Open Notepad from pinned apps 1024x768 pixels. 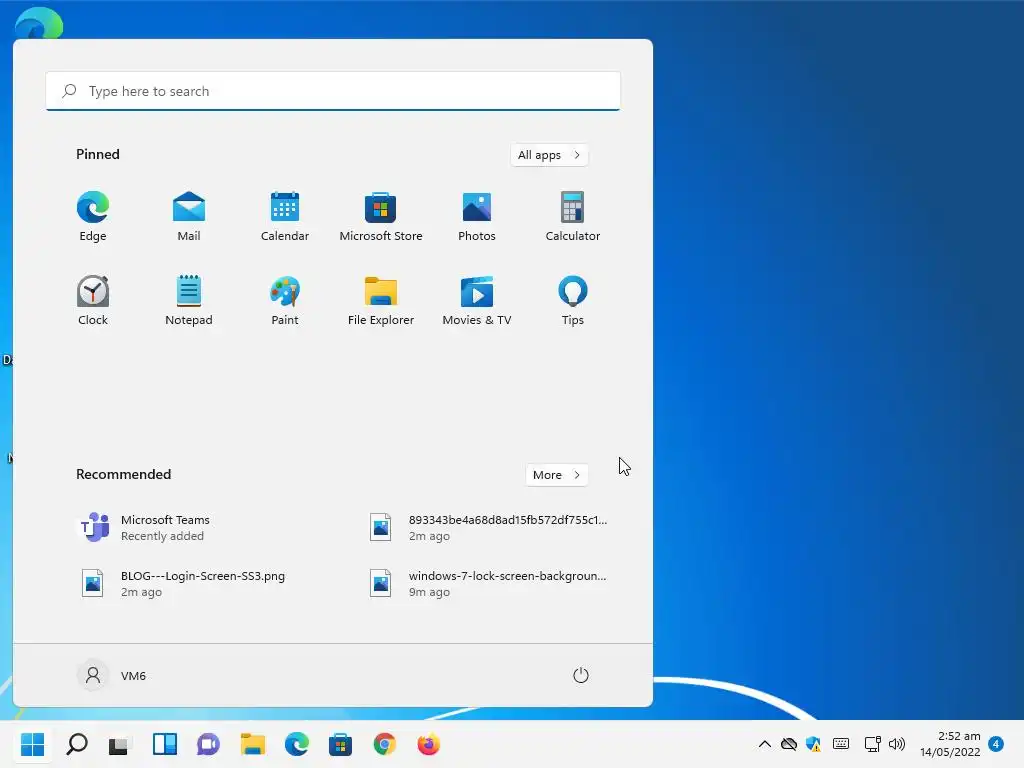coord(189,300)
